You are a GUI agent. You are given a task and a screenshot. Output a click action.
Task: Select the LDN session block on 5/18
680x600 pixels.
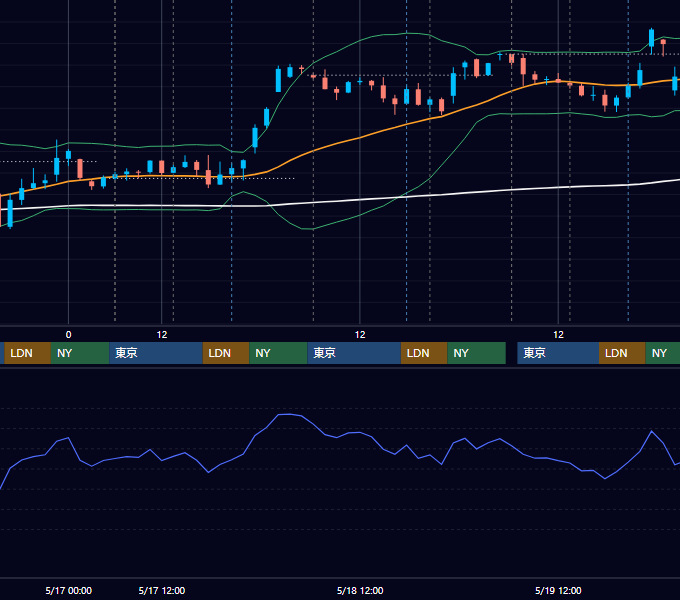(424, 353)
